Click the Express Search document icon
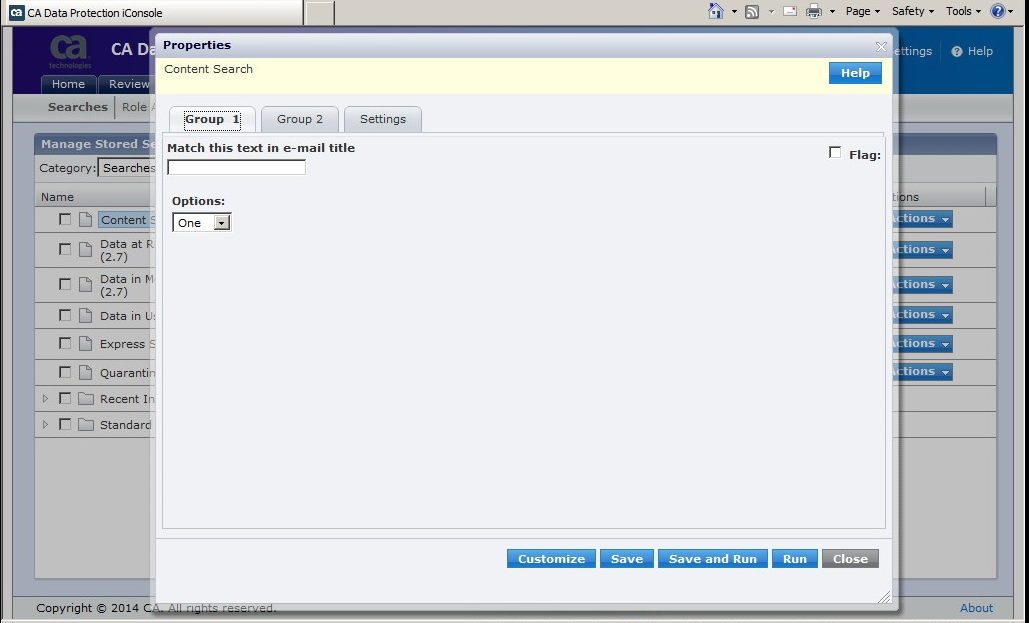The width and height of the screenshot is (1029, 623). [x=85, y=343]
